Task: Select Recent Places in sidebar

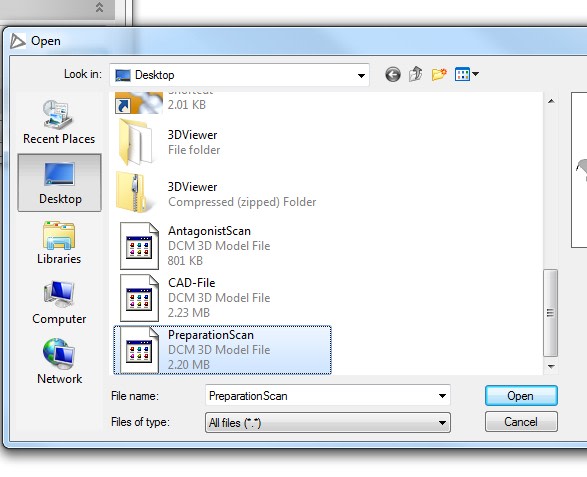Action: [59, 122]
